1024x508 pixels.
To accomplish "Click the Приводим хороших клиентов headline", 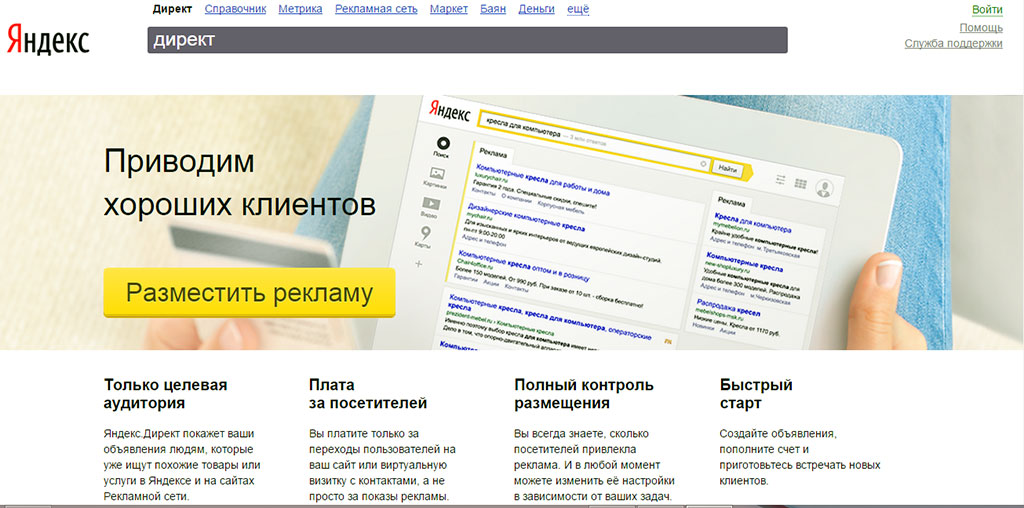I will click(x=240, y=183).
